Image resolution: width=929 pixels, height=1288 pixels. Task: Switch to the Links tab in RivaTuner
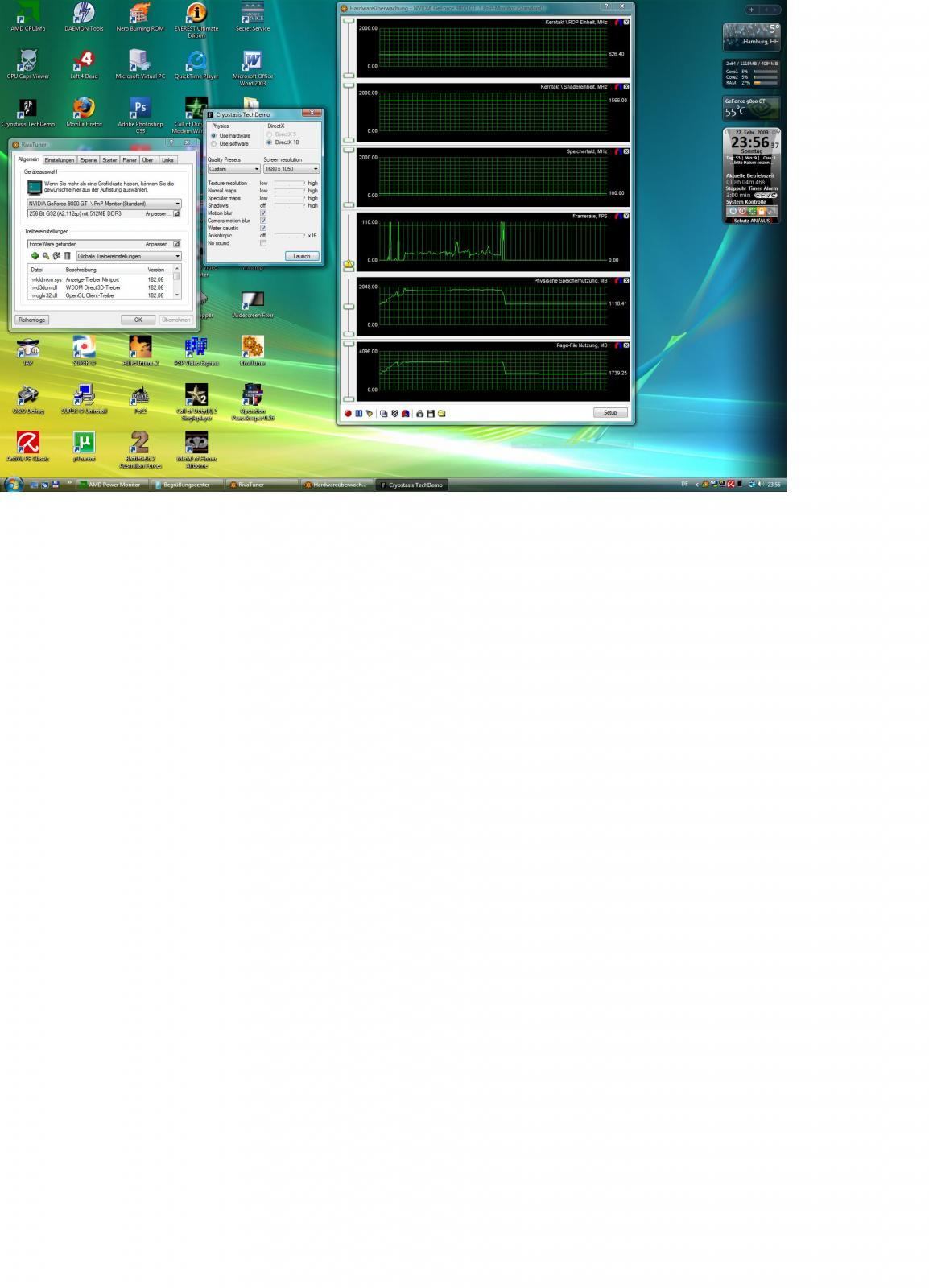click(x=167, y=160)
